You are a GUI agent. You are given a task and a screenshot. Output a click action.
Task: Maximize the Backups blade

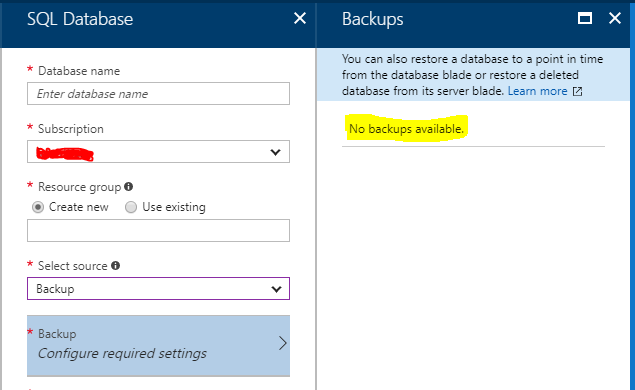[585, 18]
